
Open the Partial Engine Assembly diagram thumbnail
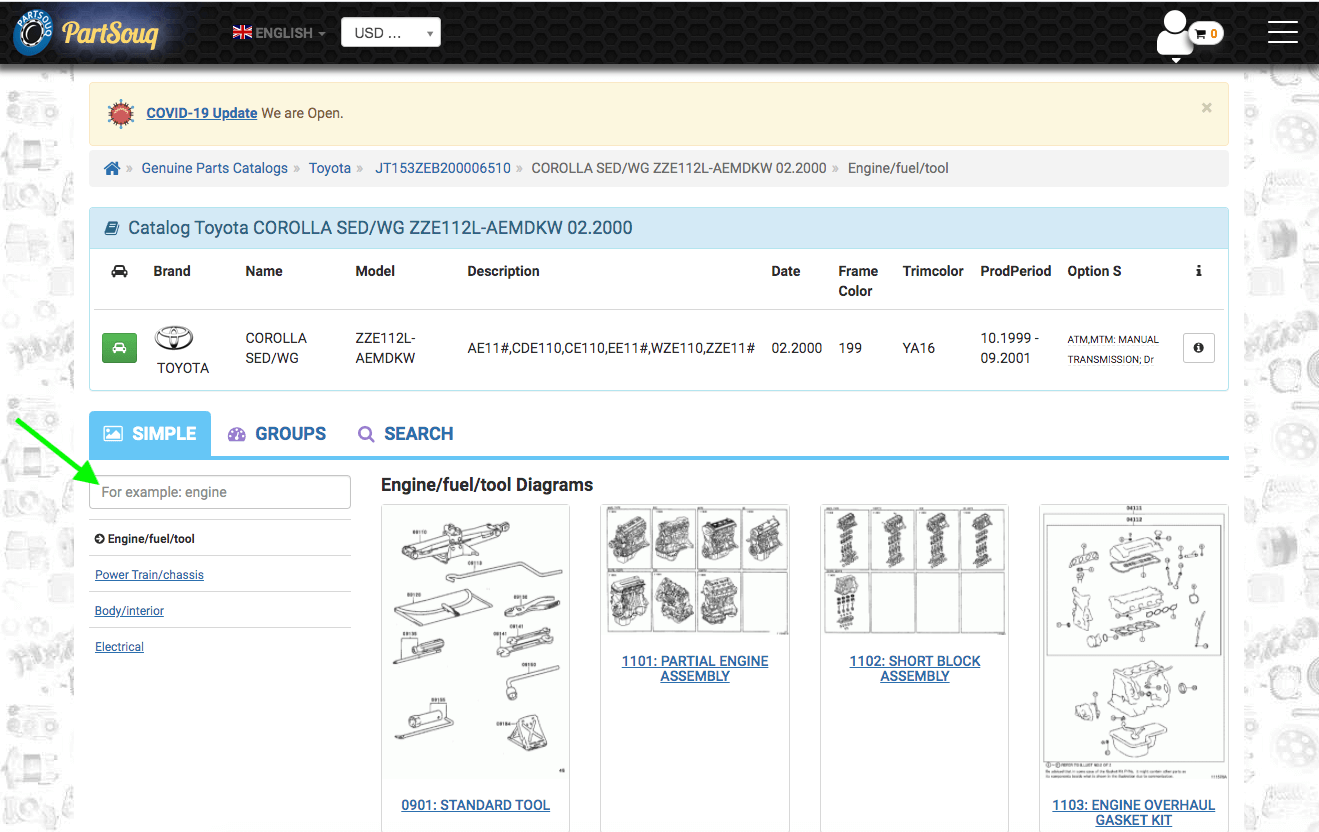(695, 571)
